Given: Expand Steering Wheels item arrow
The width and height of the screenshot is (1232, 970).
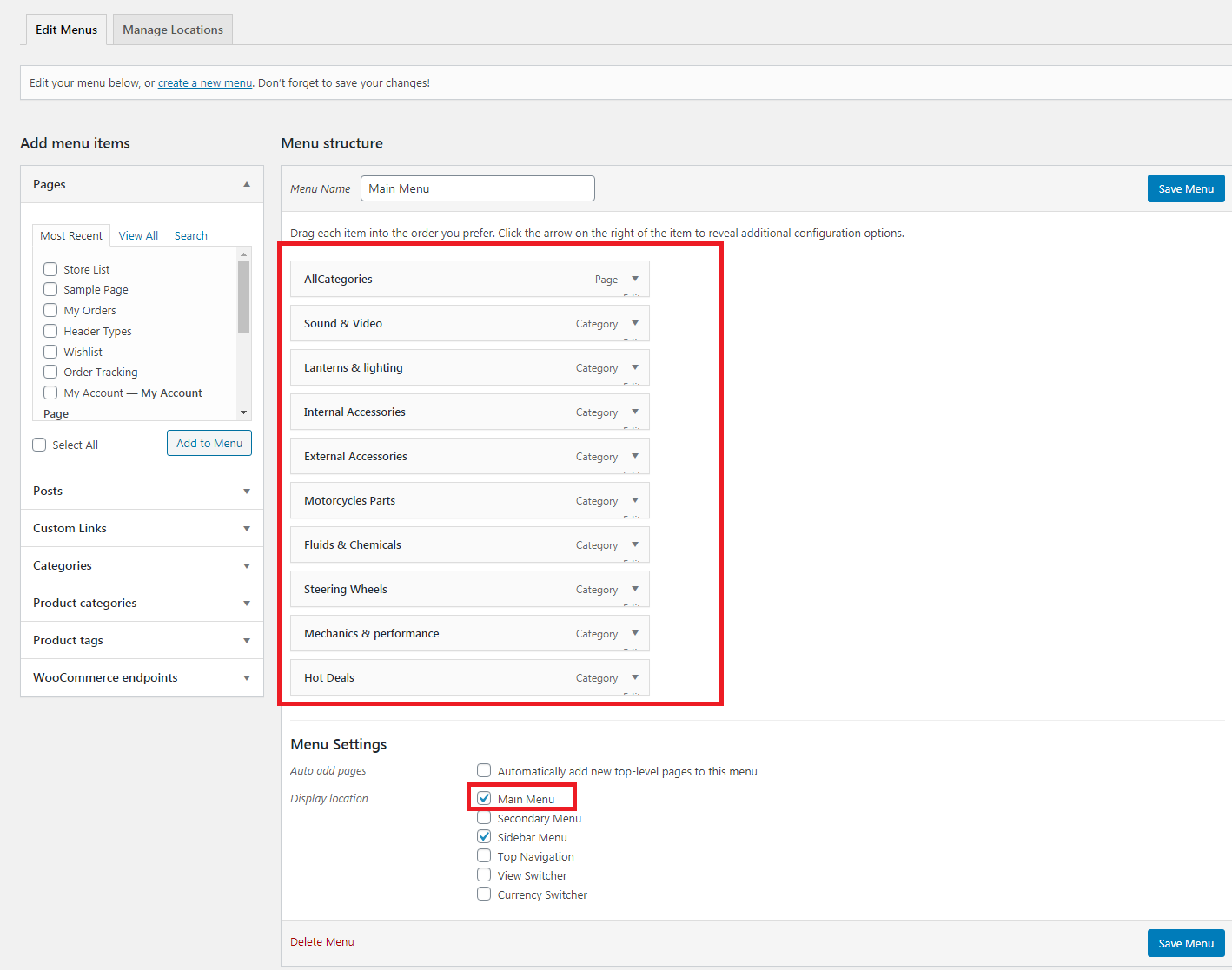Looking at the screenshot, I should pos(635,589).
